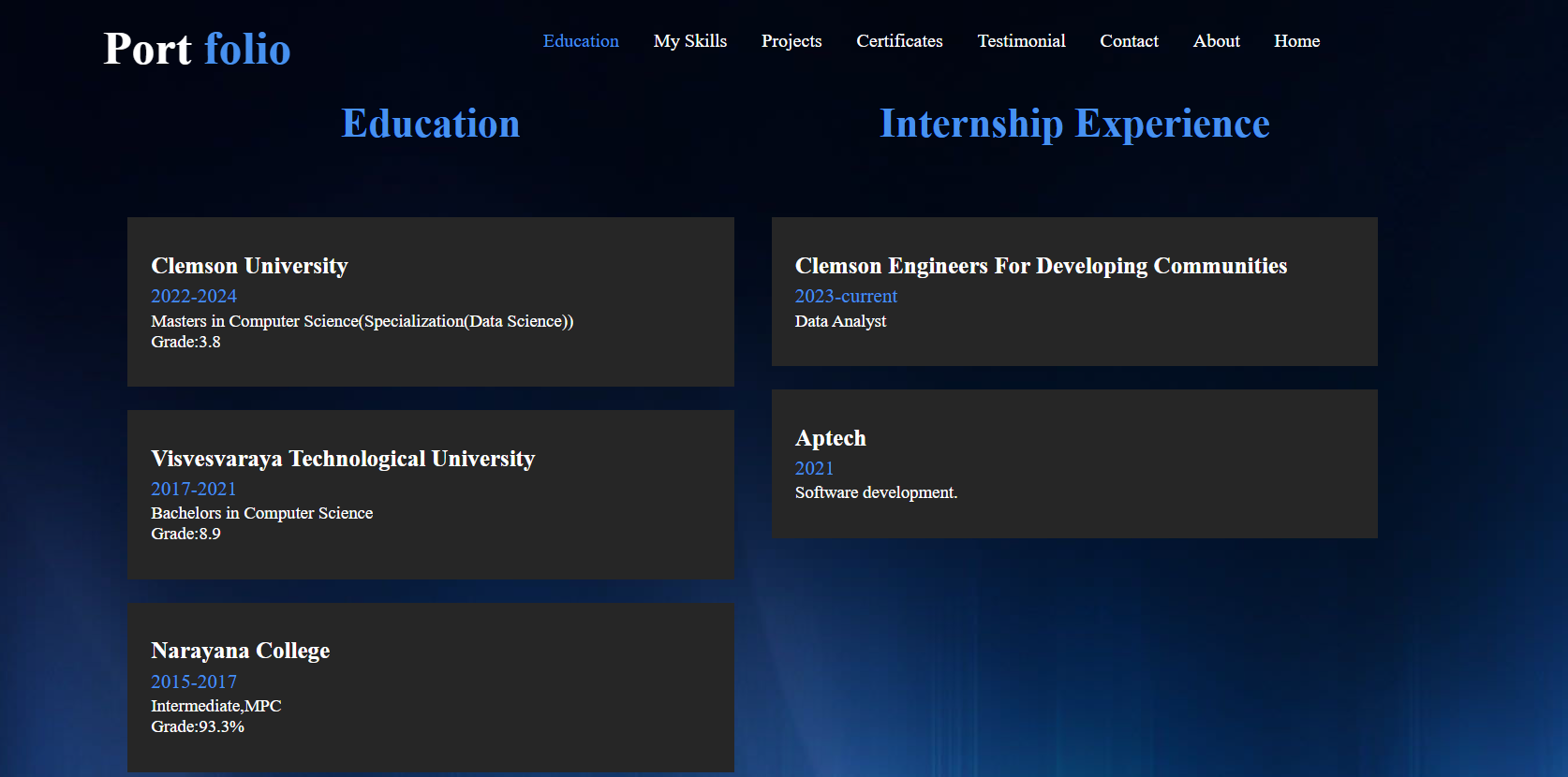The height and width of the screenshot is (777, 1568).
Task: Click the Port folio logo
Action: [197, 49]
